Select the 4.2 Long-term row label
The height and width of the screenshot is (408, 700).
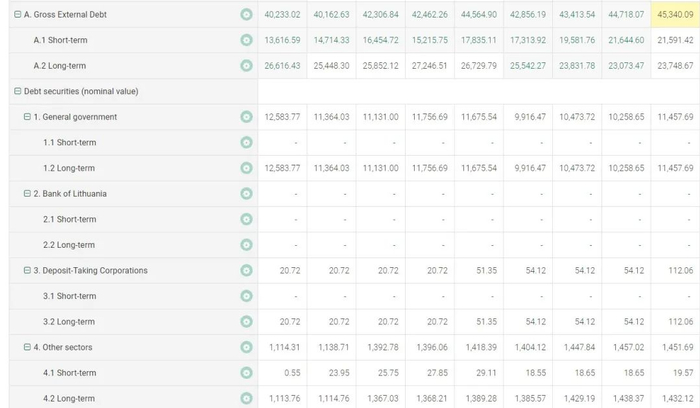pyautogui.click(x=69, y=398)
